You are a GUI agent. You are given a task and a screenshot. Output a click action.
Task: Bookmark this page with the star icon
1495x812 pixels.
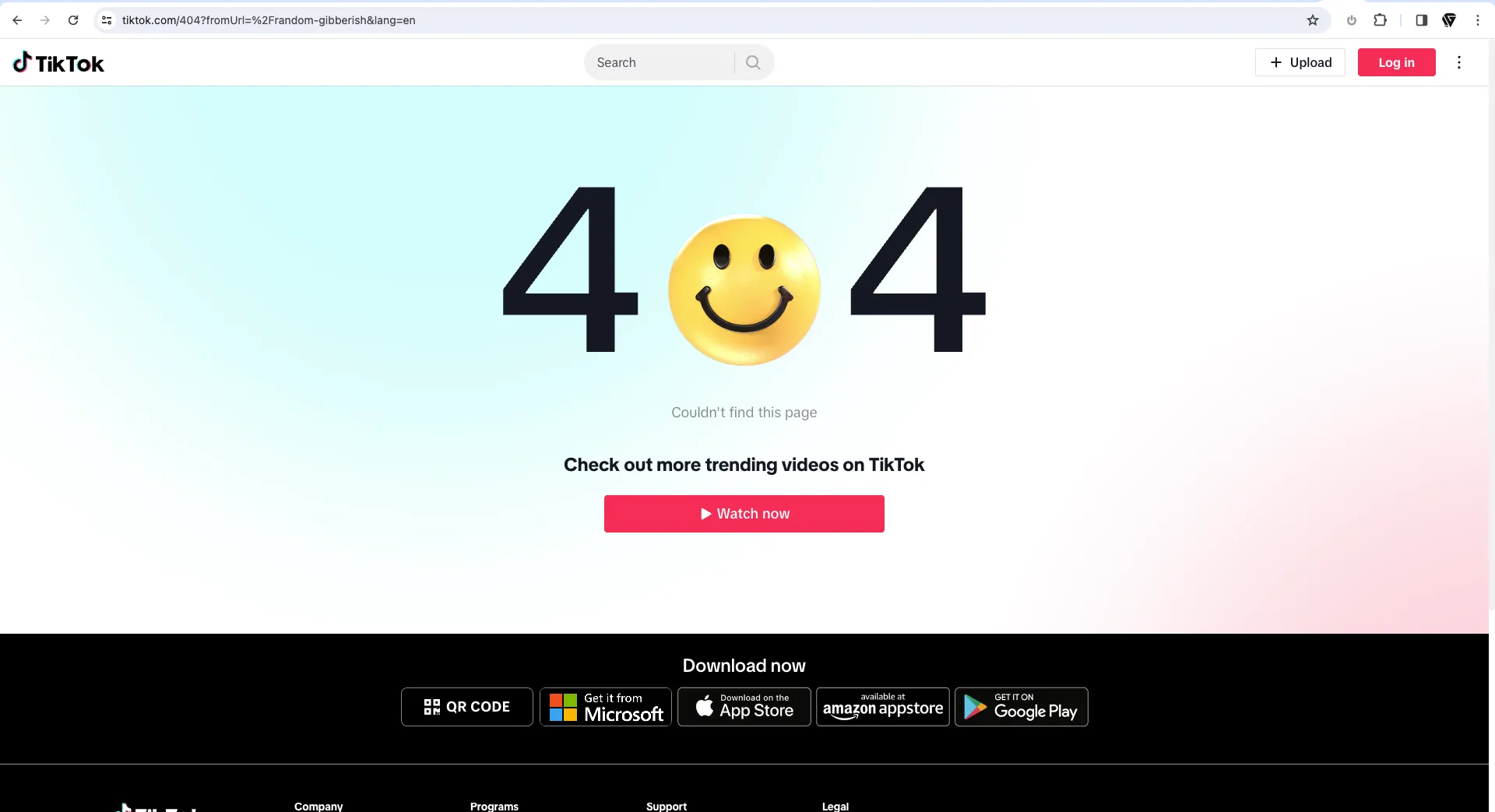click(x=1313, y=20)
